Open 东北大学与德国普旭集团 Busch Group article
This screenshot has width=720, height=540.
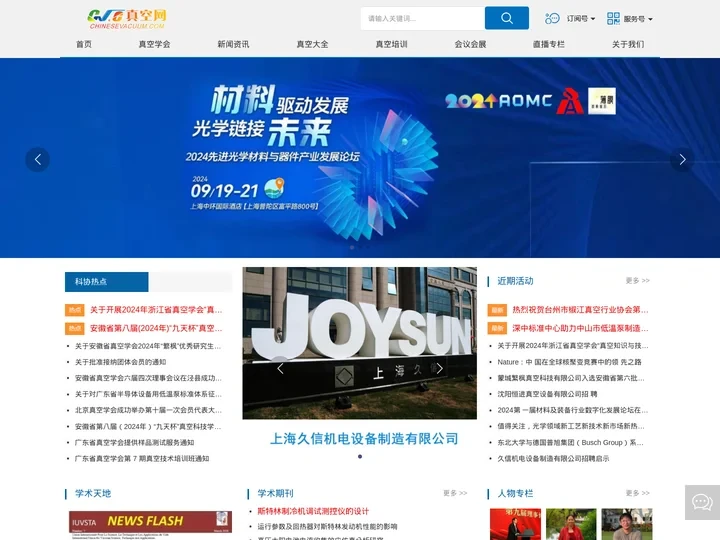click(570, 442)
